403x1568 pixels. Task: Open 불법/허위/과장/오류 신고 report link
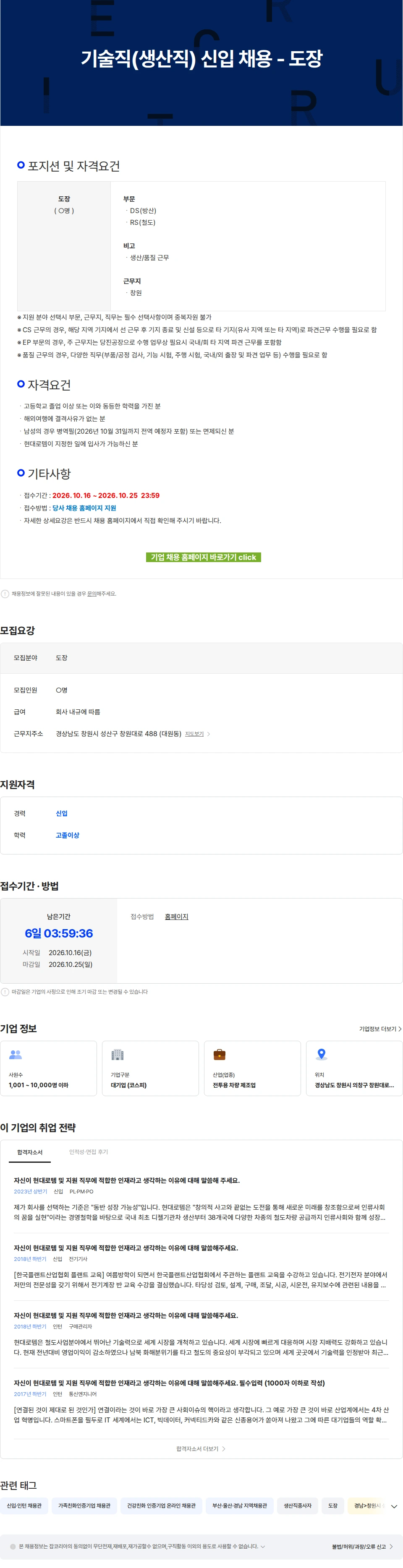pyautogui.click(x=361, y=1546)
